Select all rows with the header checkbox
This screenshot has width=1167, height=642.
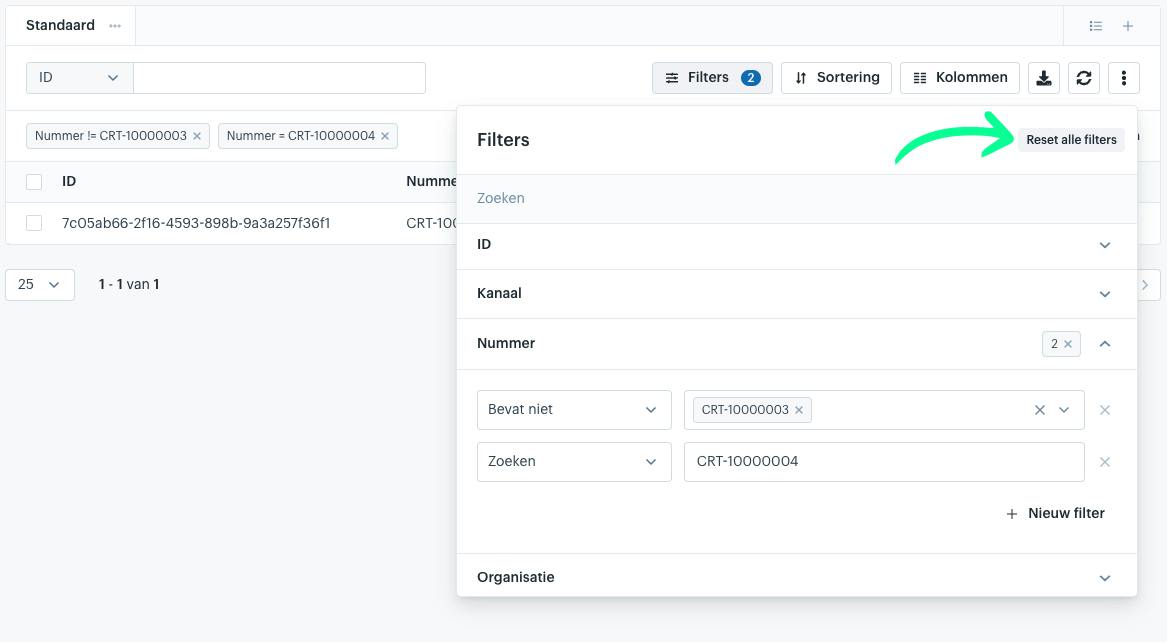pos(34,182)
